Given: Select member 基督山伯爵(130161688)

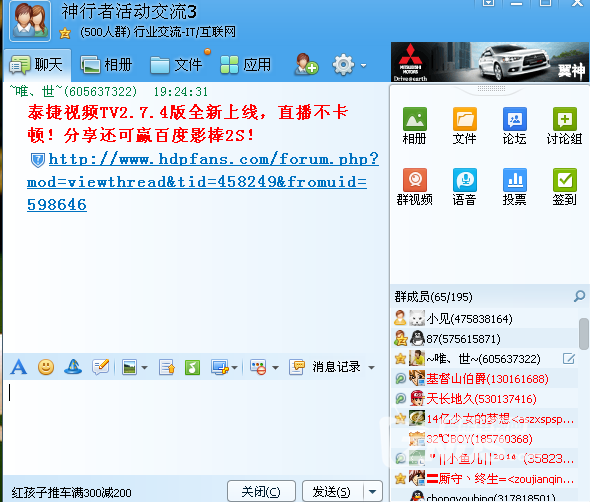Looking at the screenshot, I should click(485, 379).
